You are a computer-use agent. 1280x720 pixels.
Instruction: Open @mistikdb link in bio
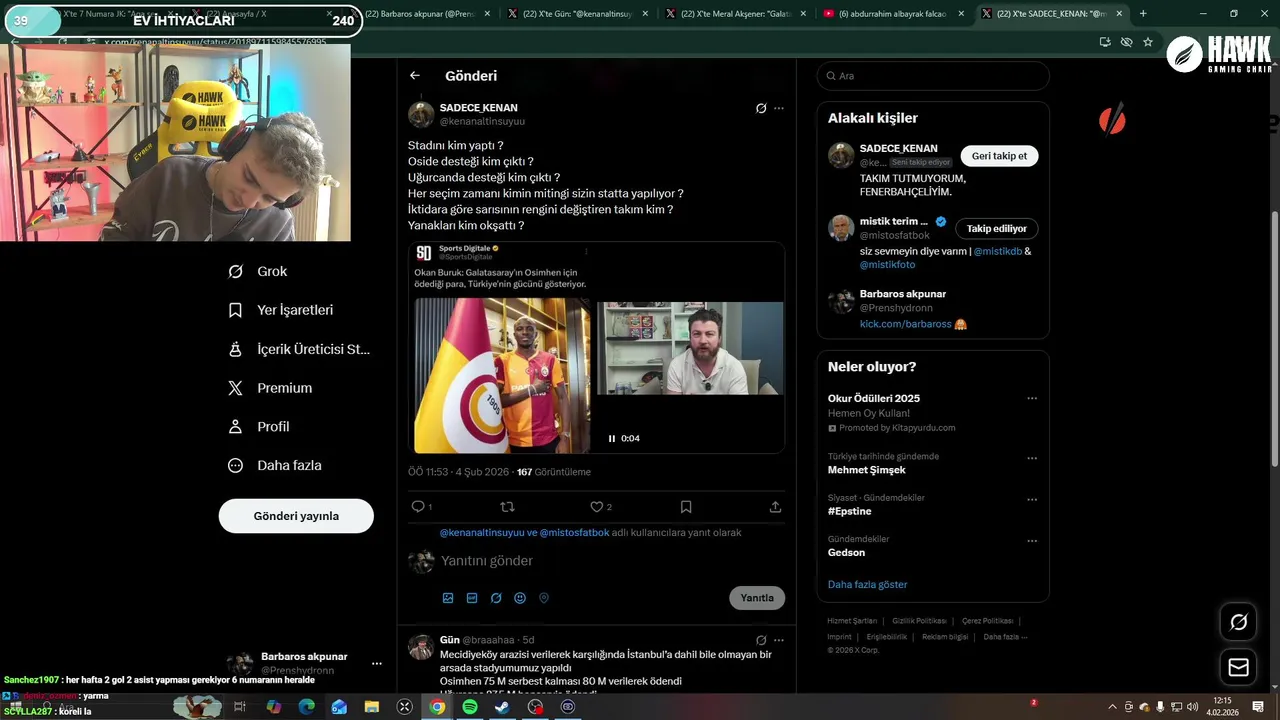coord(998,251)
